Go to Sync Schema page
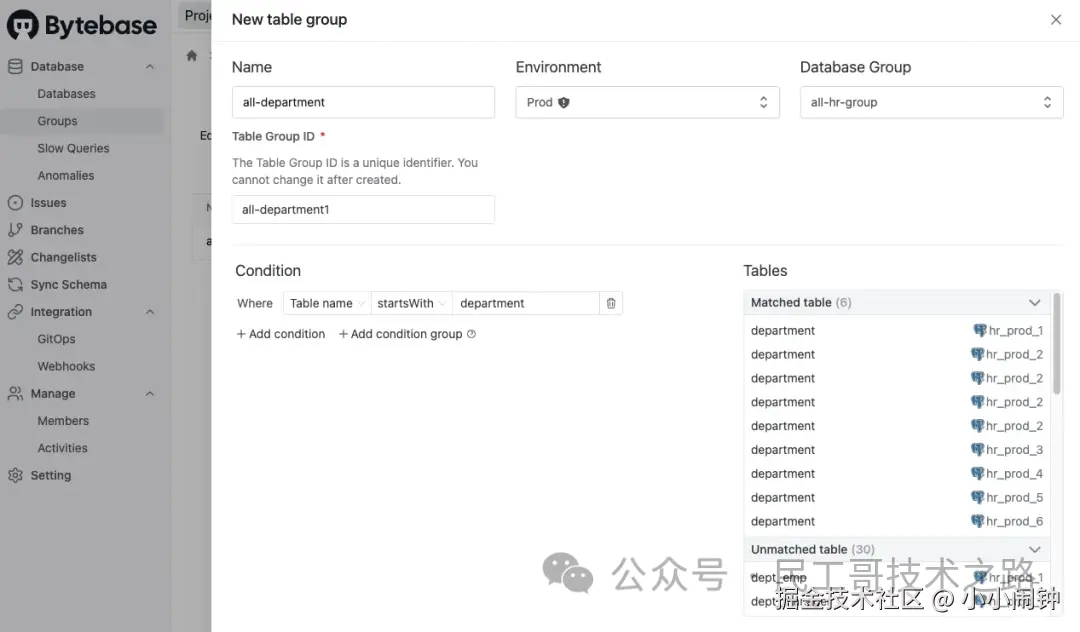Screen dimensions: 1080x632 coord(68,285)
